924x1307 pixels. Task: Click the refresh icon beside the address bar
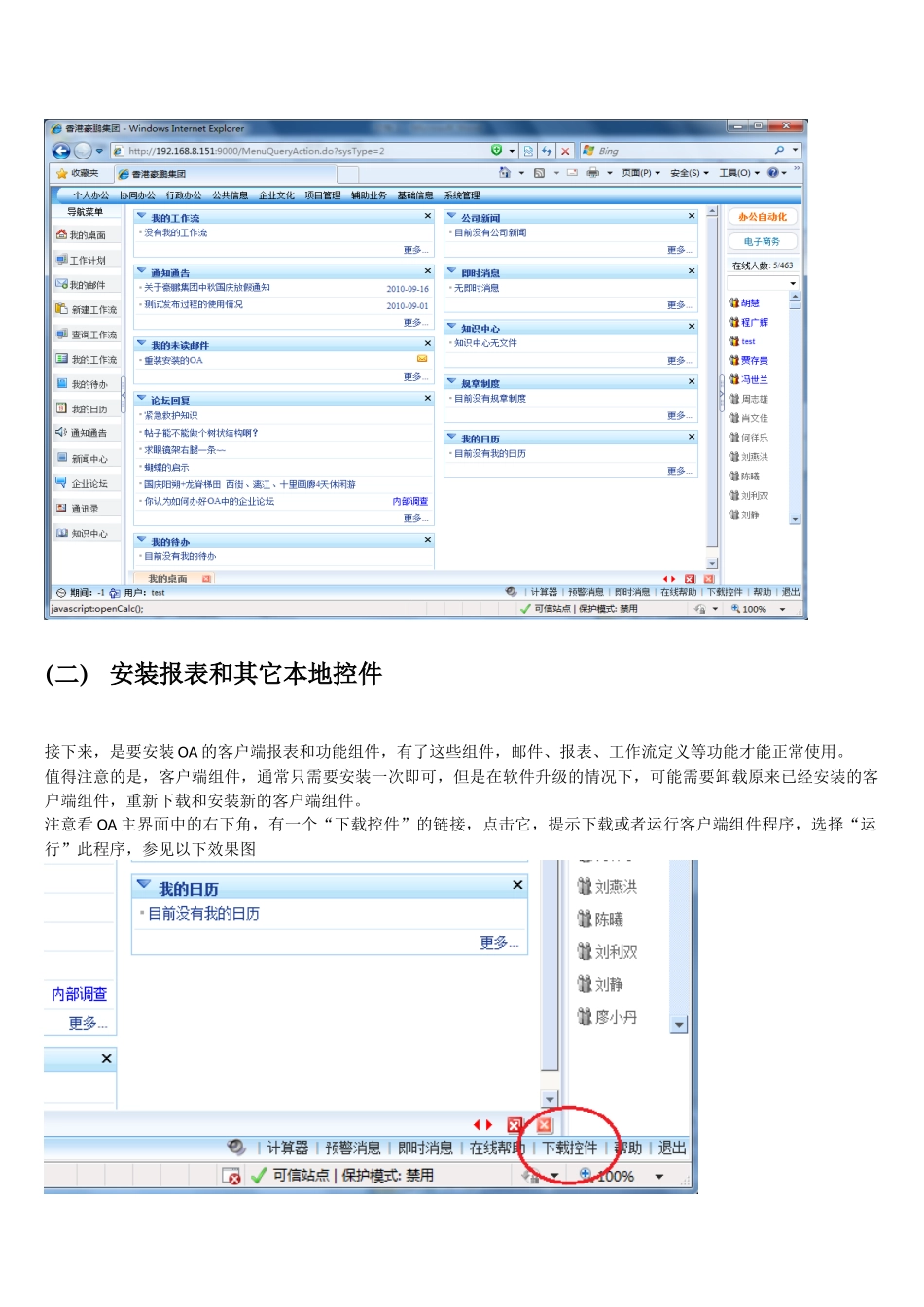click(547, 151)
